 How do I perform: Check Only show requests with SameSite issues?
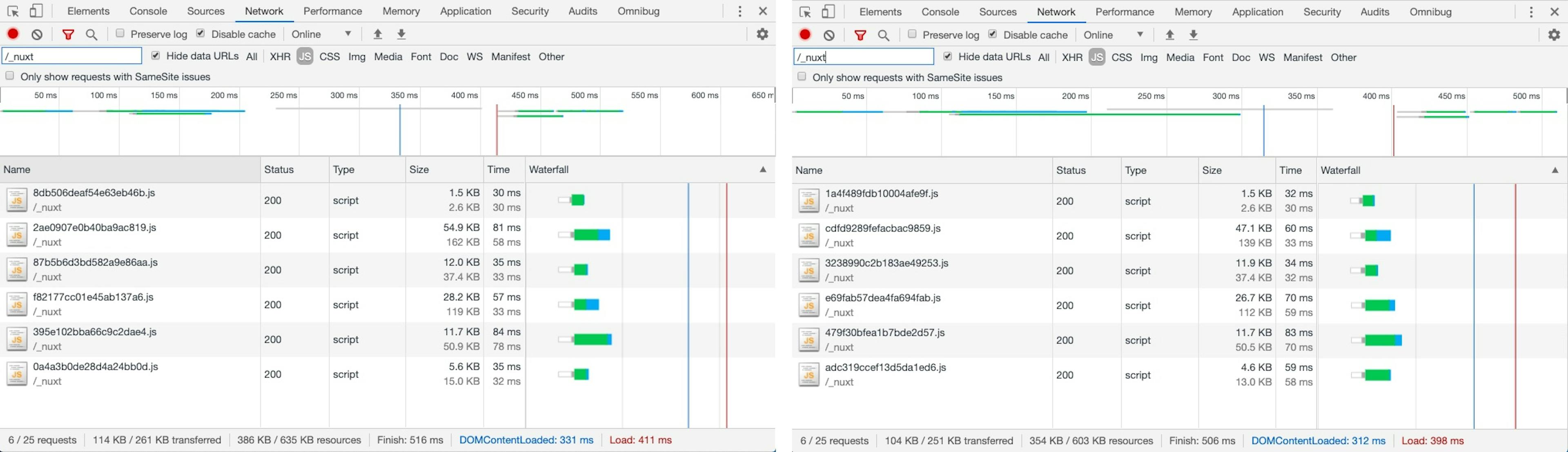9,76
